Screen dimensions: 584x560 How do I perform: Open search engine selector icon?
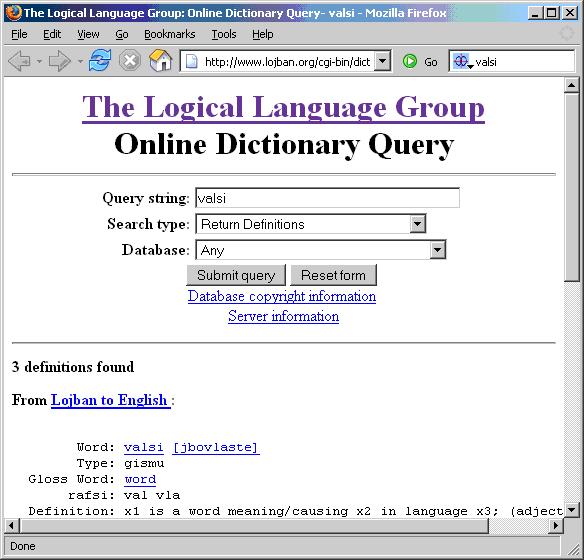coord(463,61)
